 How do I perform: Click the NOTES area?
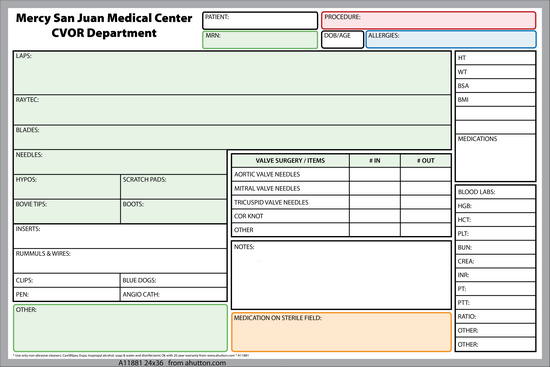coord(341,275)
